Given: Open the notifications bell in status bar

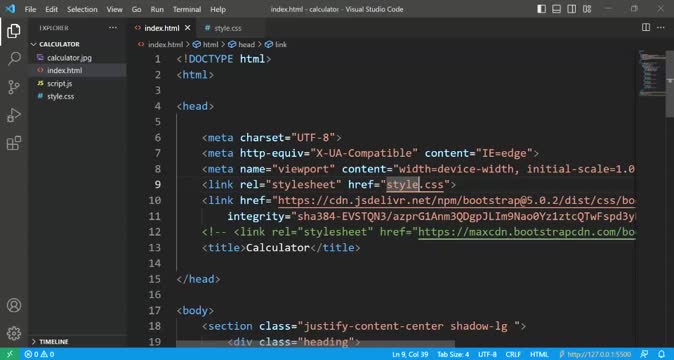Looking at the screenshot, I should click(x=662, y=354).
